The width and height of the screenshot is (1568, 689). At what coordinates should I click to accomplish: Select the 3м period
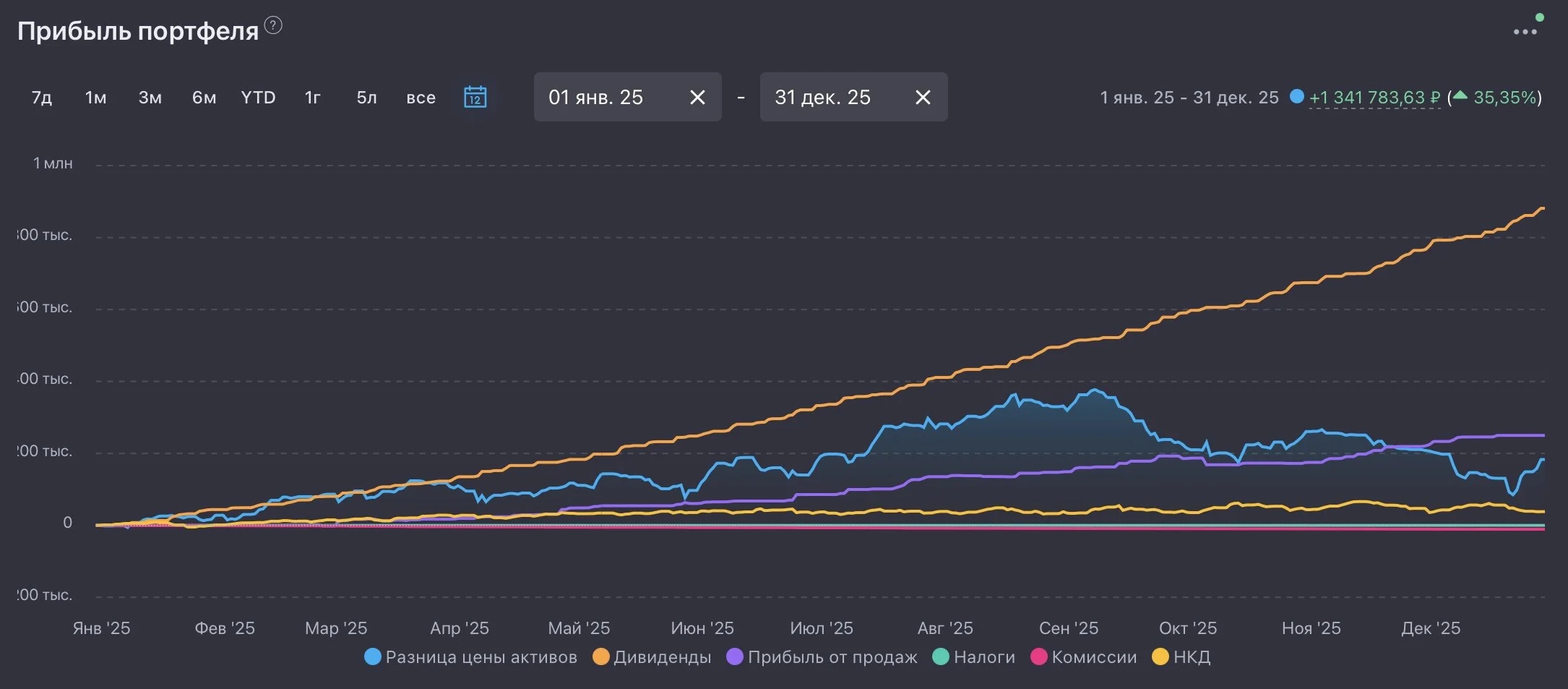point(150,98)
